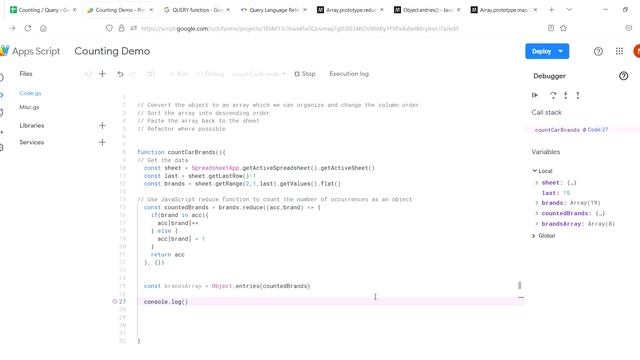Switch to the QUERY function tab
This screenshot has width=640, height=360.
click(197, 9)
